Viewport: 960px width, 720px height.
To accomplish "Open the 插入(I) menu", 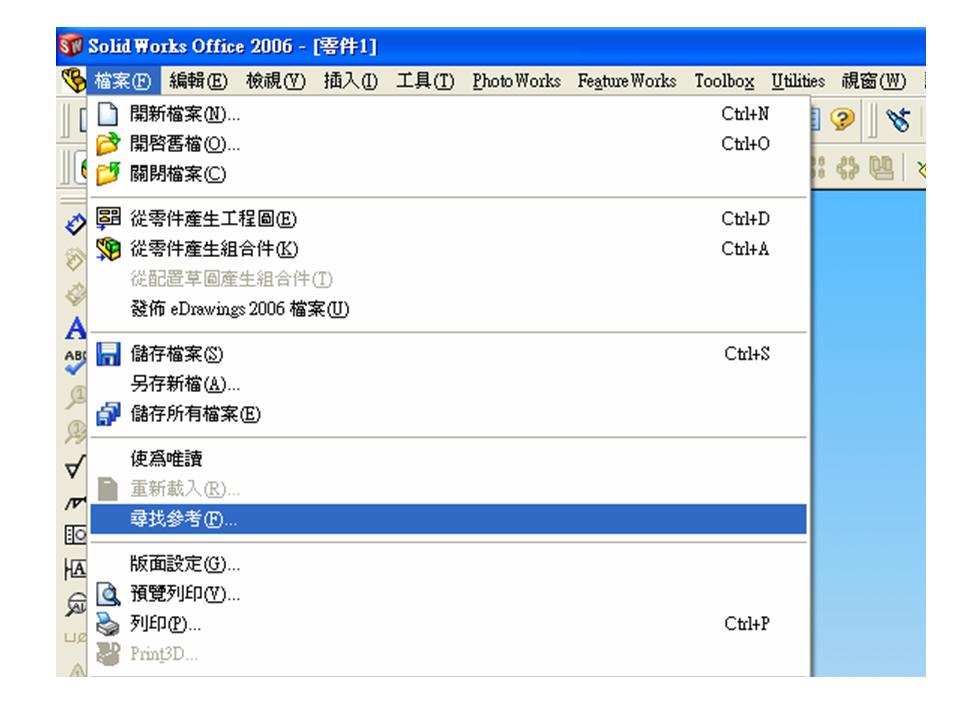I will coord(351,81).
